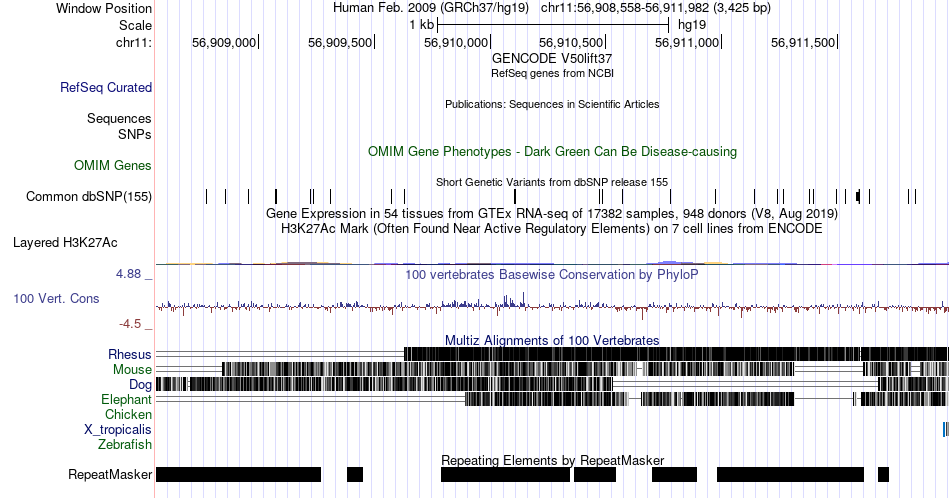Click the chr11: ruler label
950x498 pixels.
(x=134, y=42)
